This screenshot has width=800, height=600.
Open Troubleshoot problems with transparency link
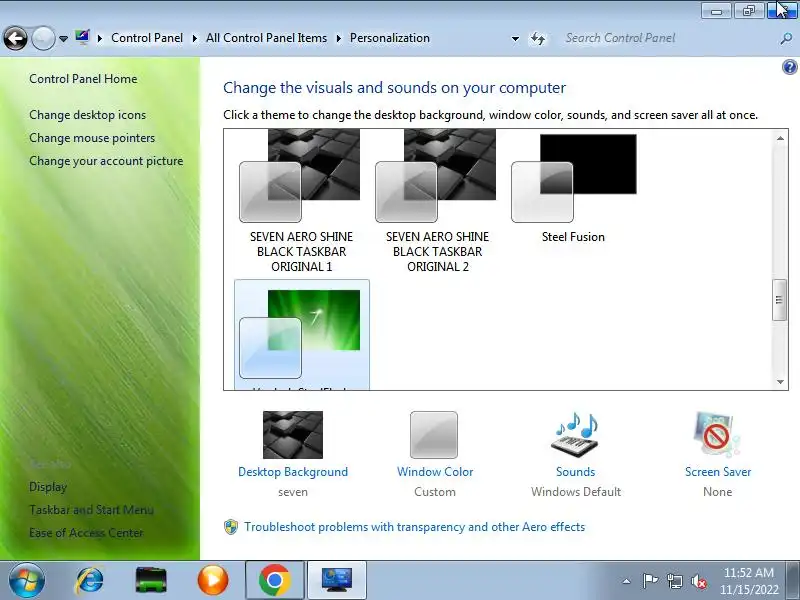[x=414, y=527]
